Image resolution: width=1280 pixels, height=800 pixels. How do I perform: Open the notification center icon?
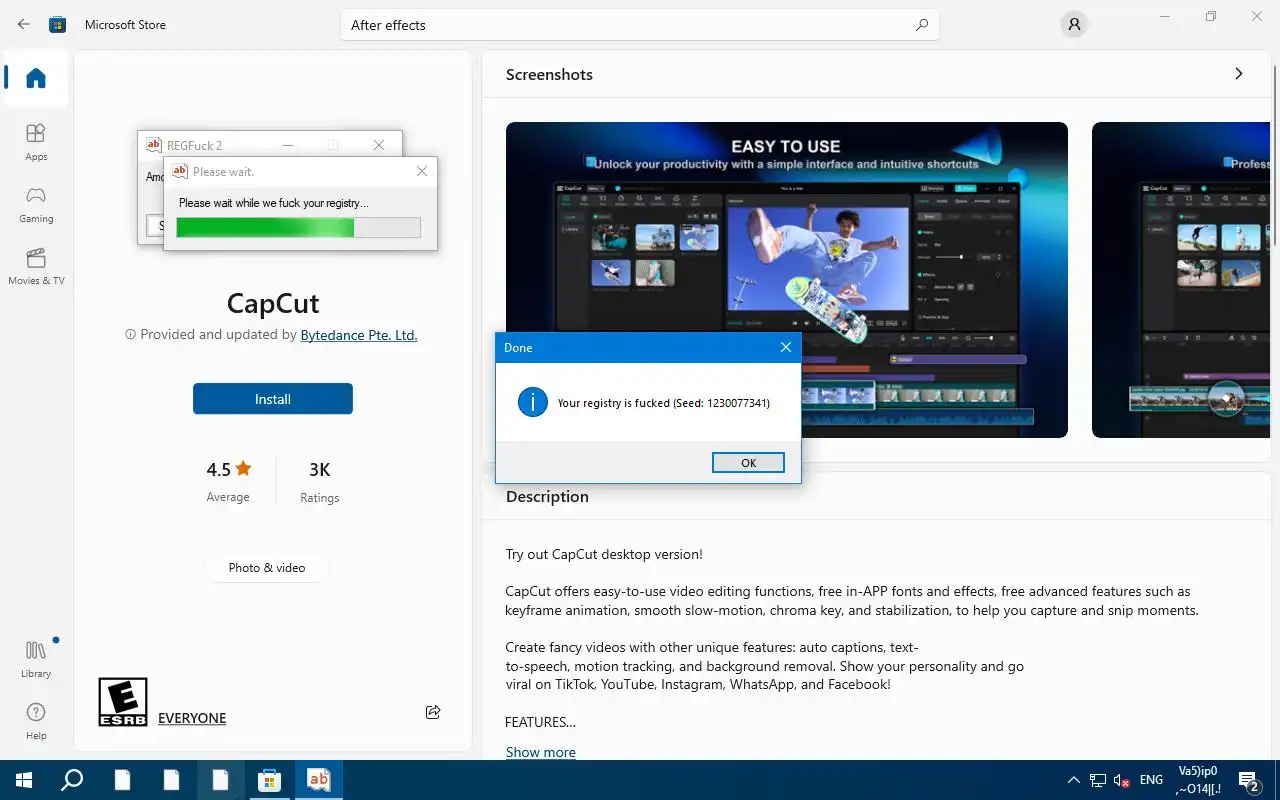point(1248,780)
